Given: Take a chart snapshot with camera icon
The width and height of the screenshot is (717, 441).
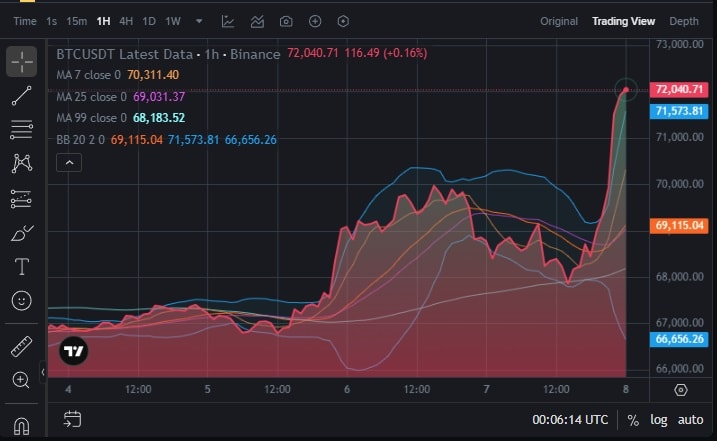Looking at the screenshot, I should pyautogui.click(x=286, y=21).
